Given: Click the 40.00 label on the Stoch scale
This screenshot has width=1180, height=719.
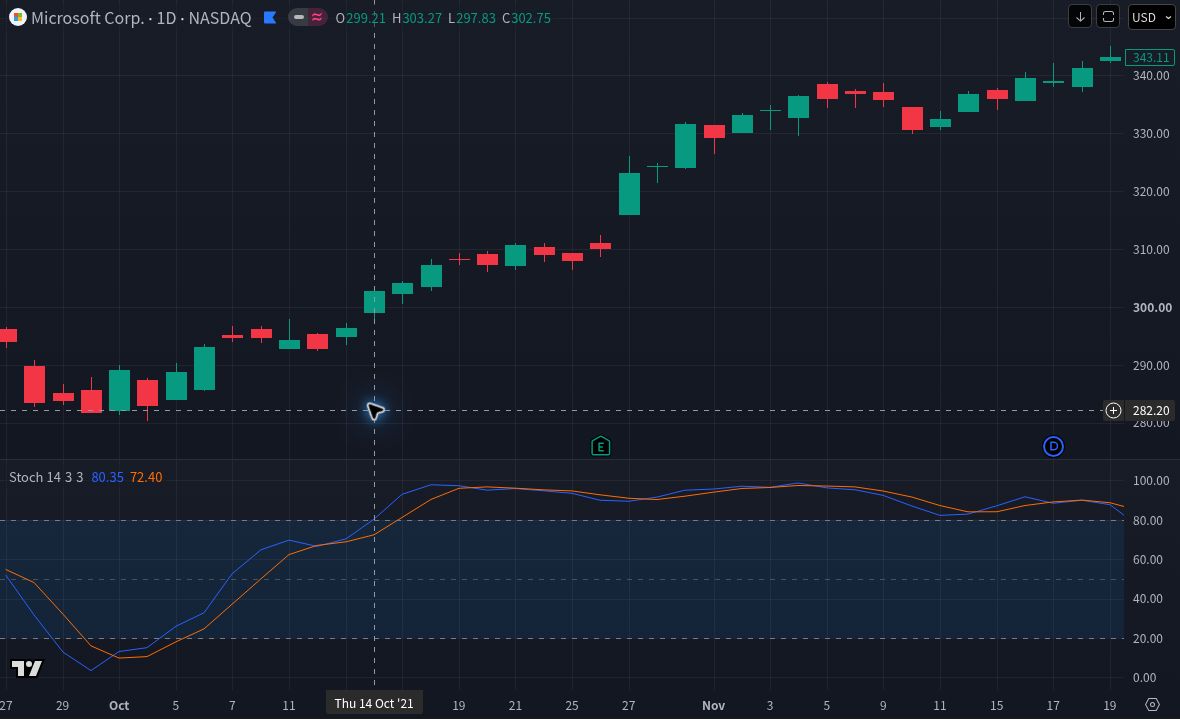Looking at the screenshot, I should (x=1148, y=599).
